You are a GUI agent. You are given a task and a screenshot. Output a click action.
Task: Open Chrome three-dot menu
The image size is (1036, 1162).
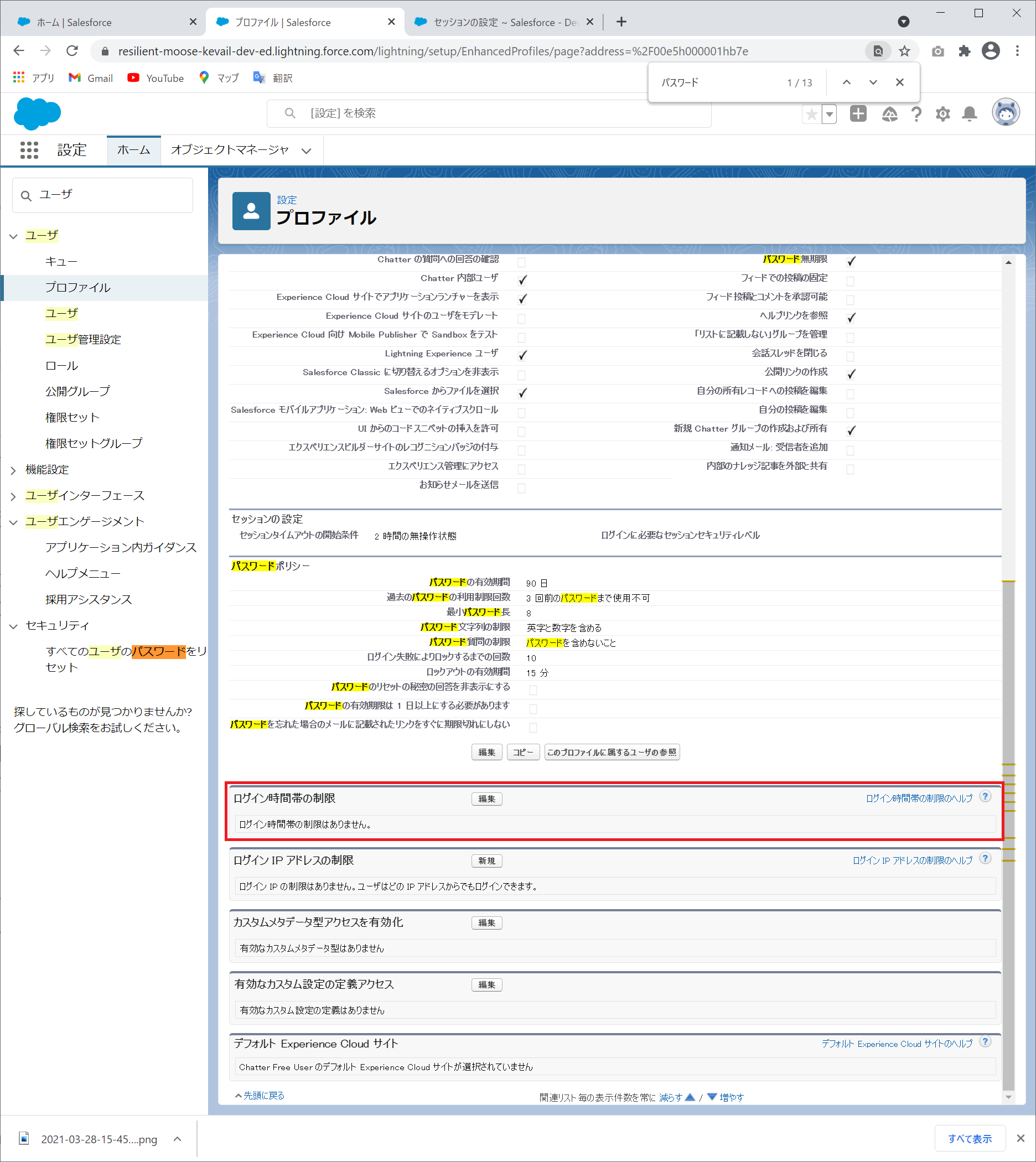pos(1017,51)
